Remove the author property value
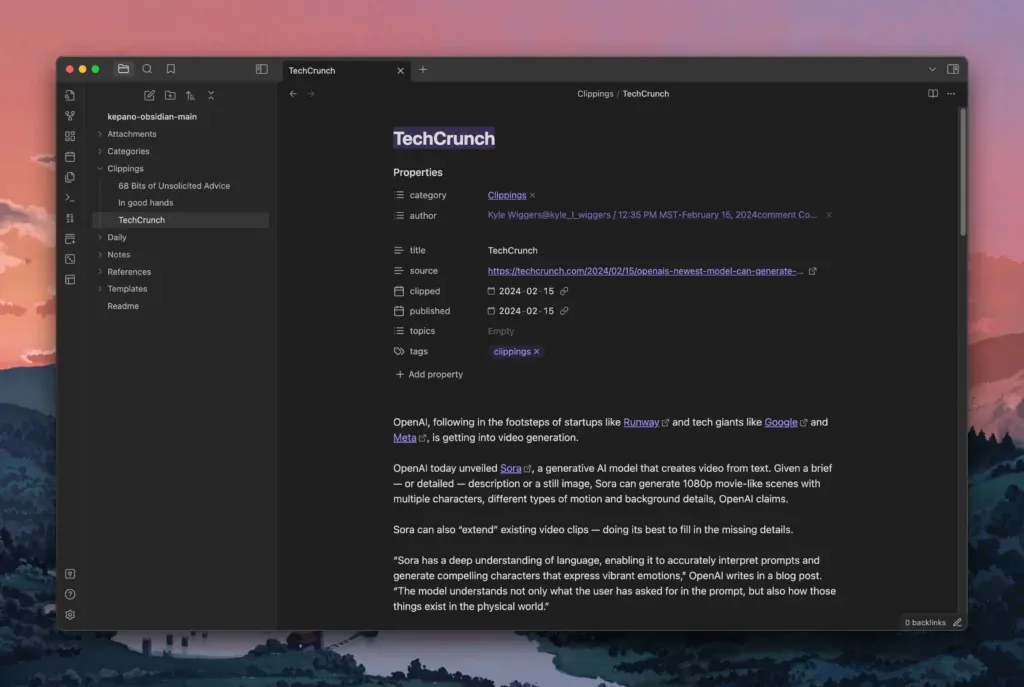The width and height of the screenshot is (1024, 687). (829, 215)
